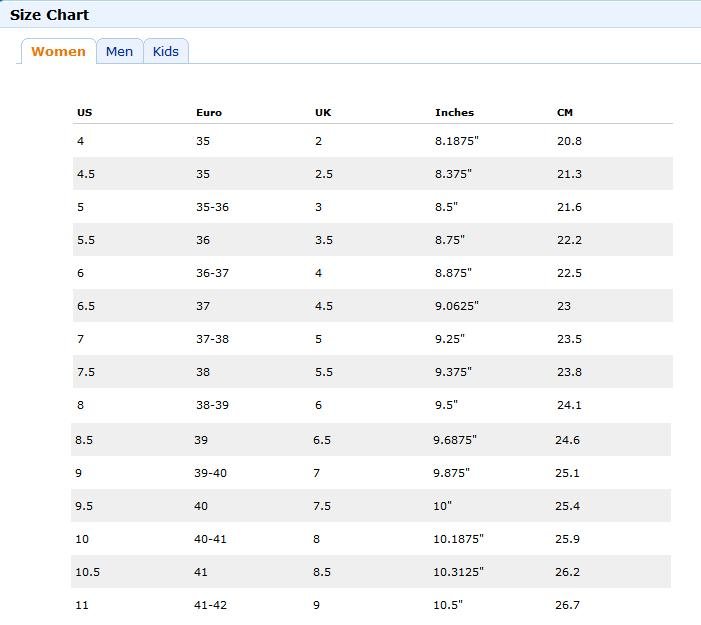Click the 20.8 CM value
Viewport: 701px width, 625px height.
tap(569, 141)
